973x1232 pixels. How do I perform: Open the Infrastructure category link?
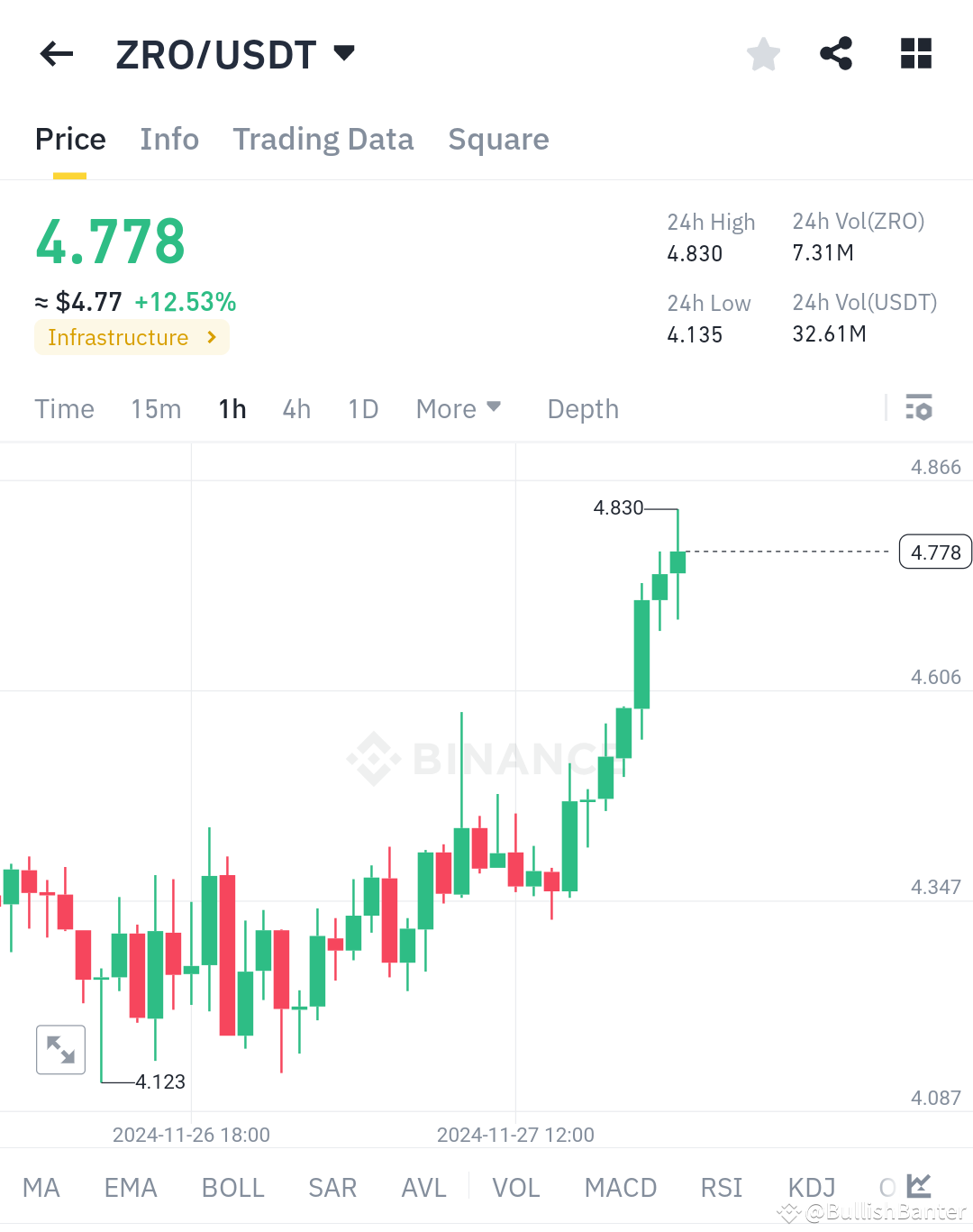132,337
